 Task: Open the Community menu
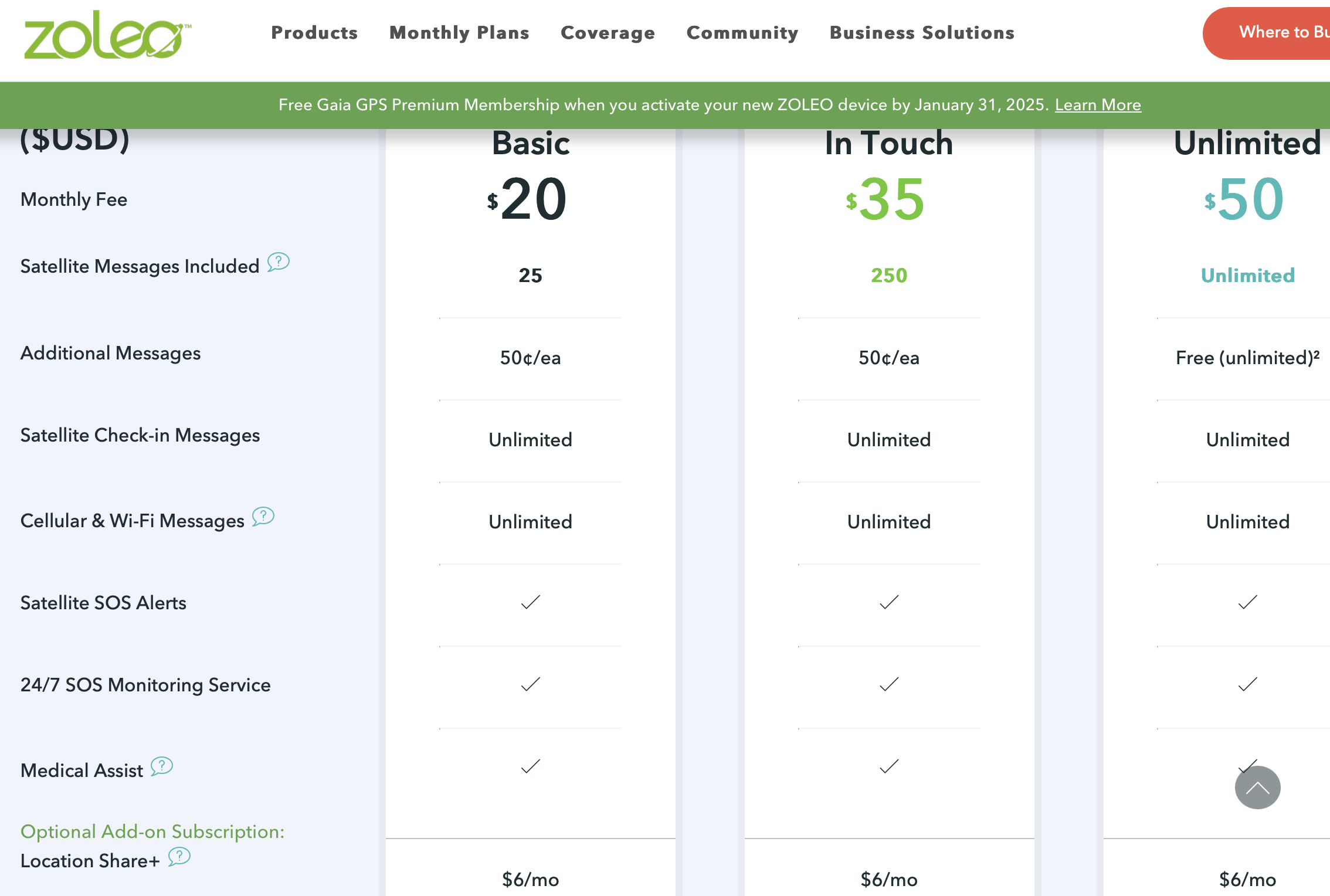point(742,33)
